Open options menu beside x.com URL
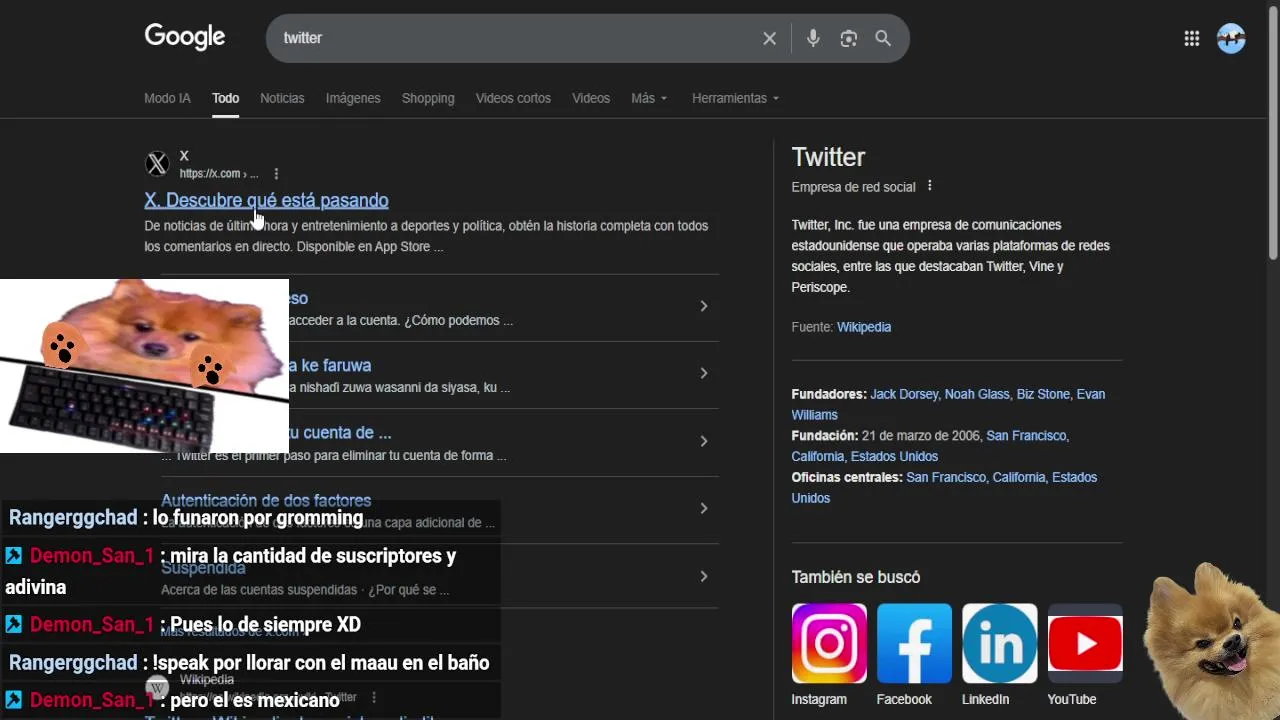The width and height of the screenshot is (1280, 720). pyautogui.click(x=276, y=174)
